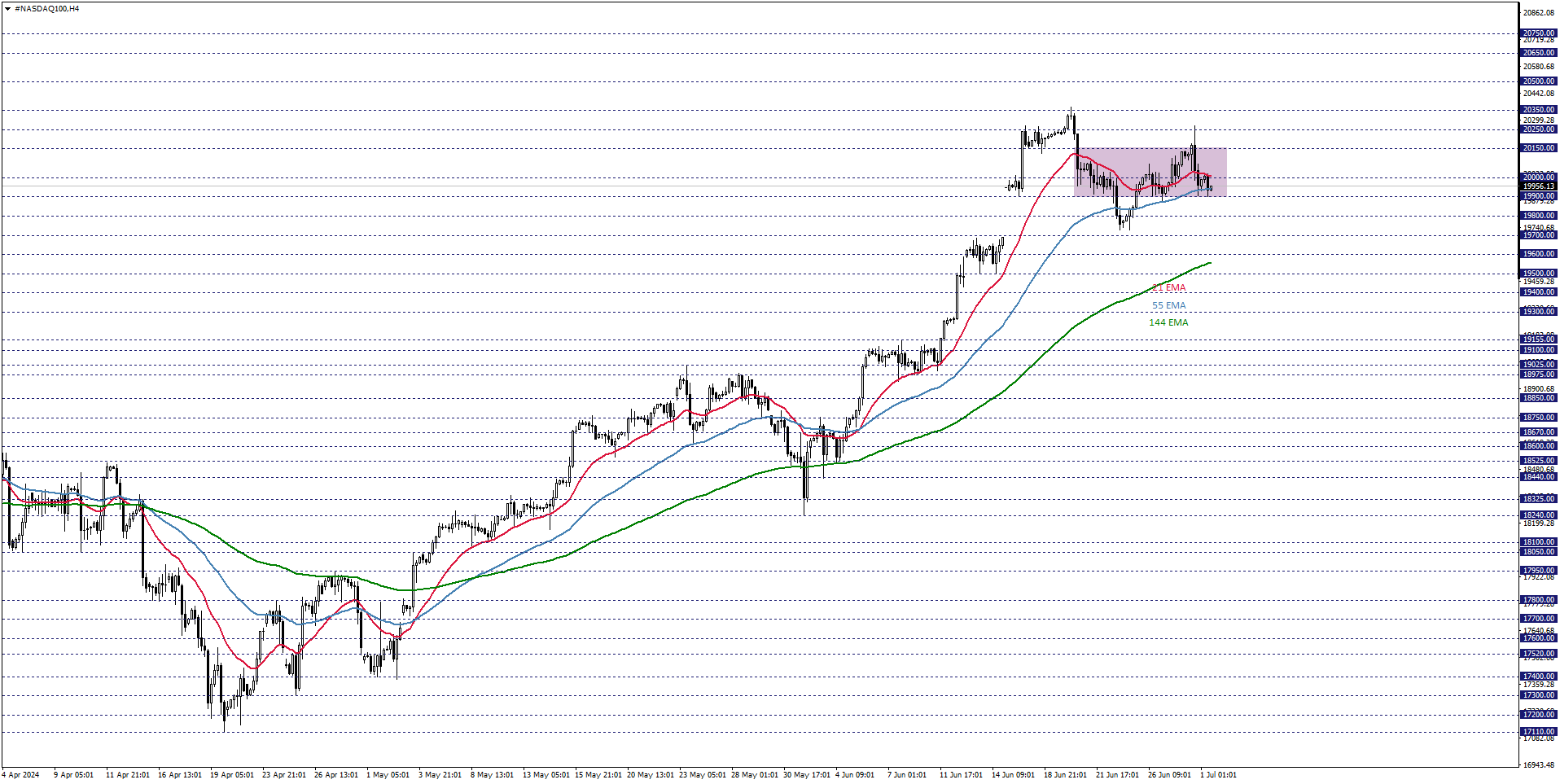1560x784 pixels.
Task: Click the 17950.00 price level label
Action: point(1539,571)
